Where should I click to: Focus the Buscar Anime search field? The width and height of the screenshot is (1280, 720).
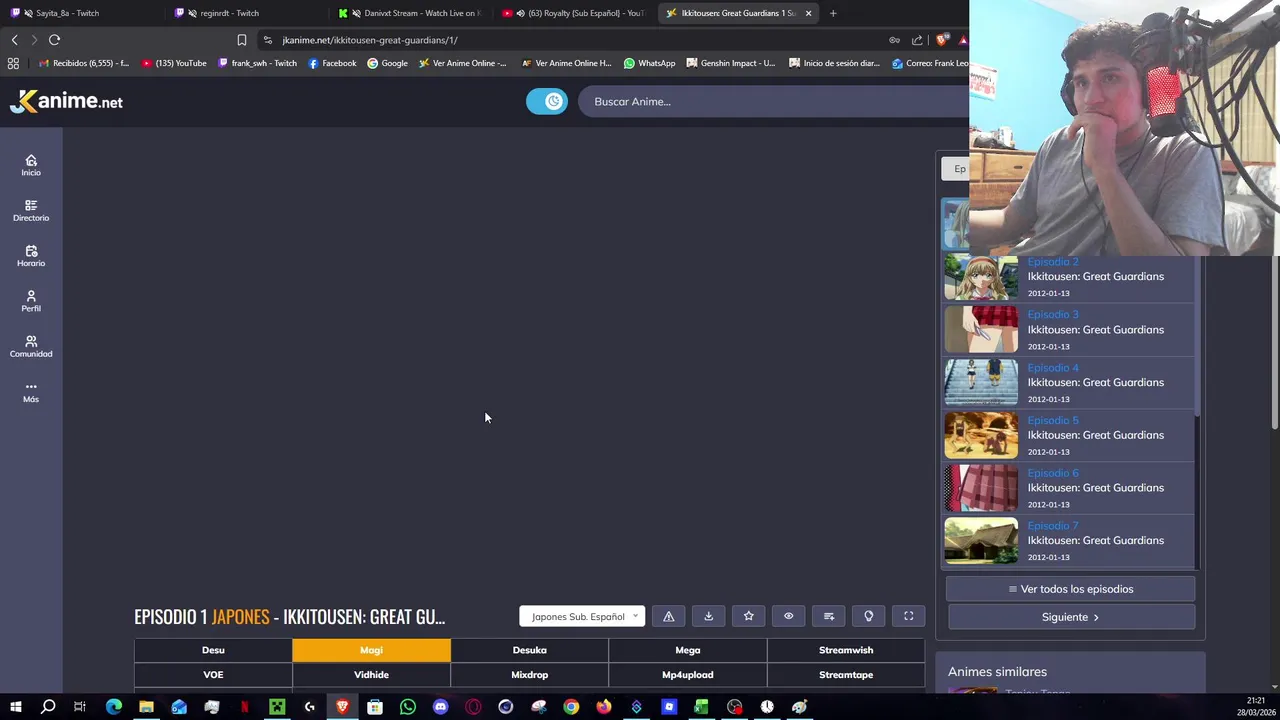click(772, 101)
